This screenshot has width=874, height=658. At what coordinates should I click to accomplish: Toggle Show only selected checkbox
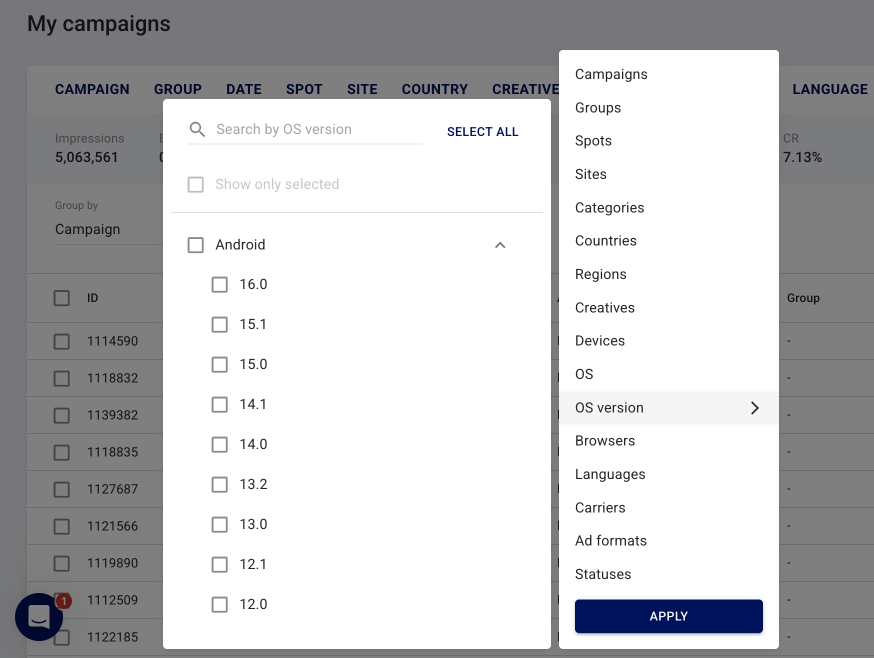coord(196,185)
